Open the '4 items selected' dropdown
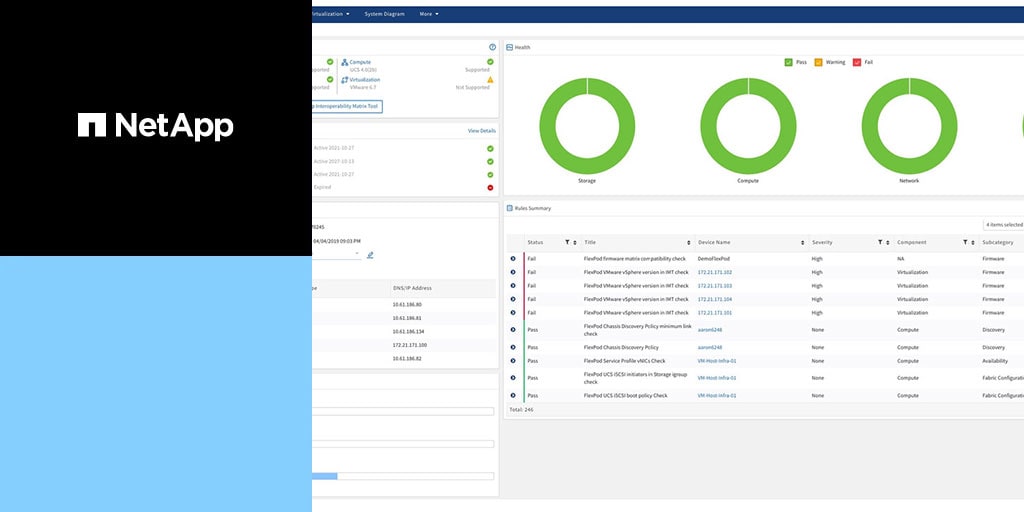This screenshot has width=1024, height=512. (x=1003, y=225)
